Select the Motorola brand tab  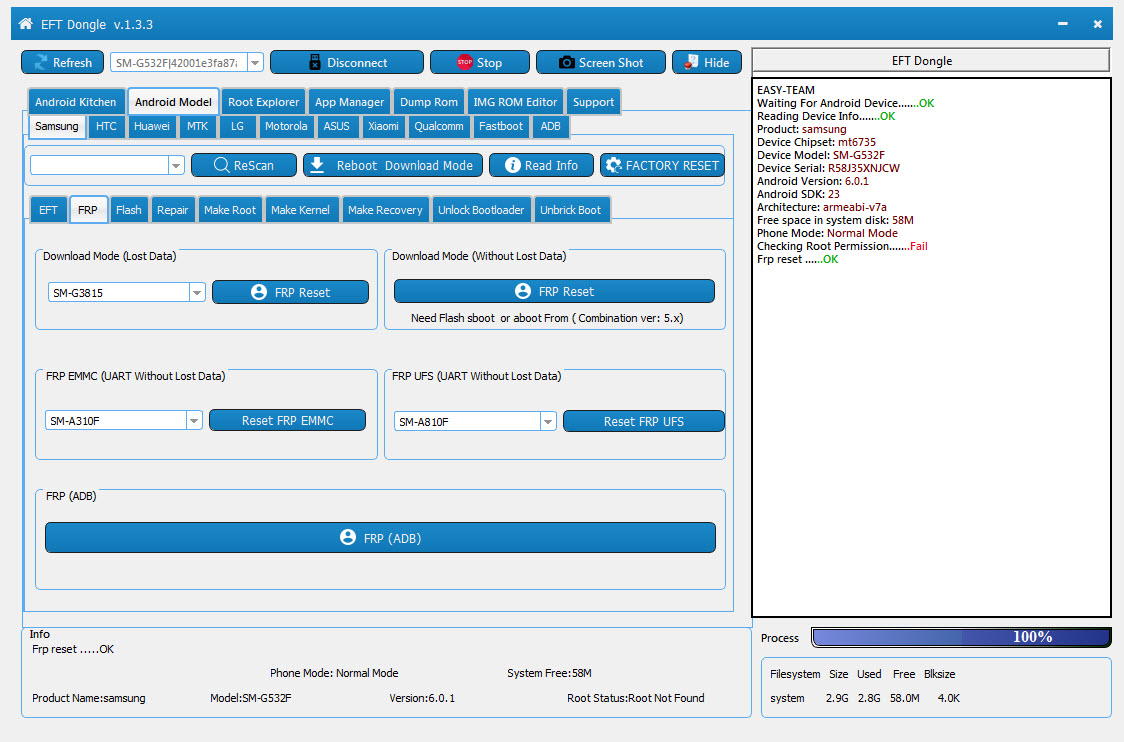point(286,126)
